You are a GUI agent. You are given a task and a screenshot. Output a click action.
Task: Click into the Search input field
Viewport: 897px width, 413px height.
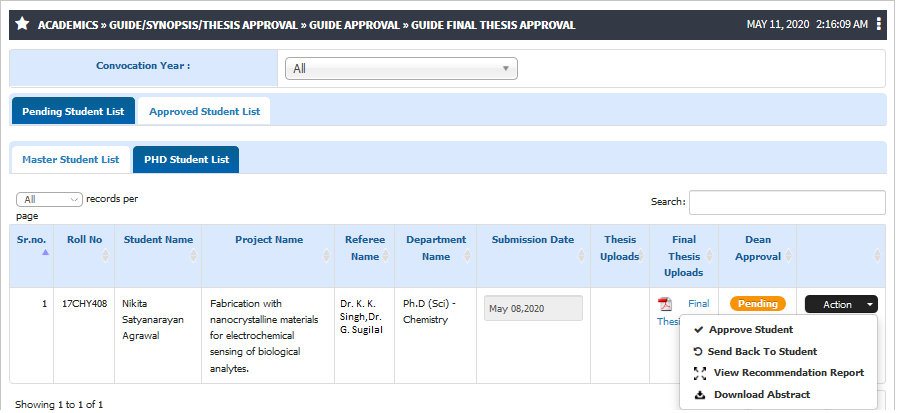click(x=787, y=202)
